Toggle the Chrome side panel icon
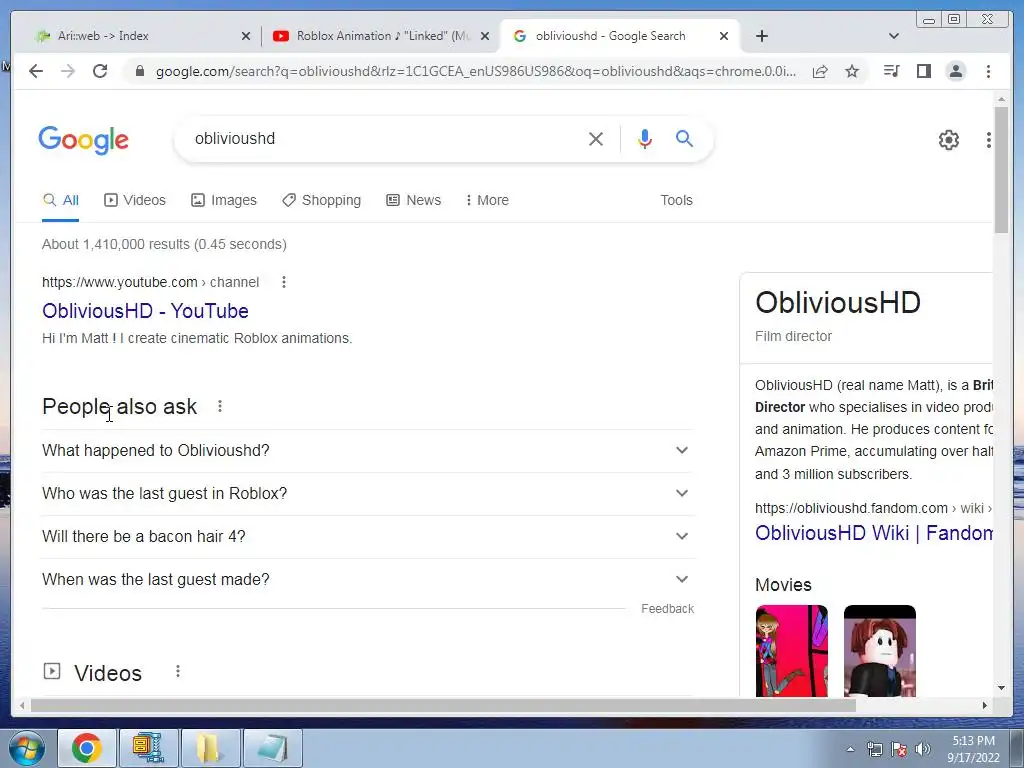Image resolution: width=1024 pixels, height=768 pixels. (923, 71)
